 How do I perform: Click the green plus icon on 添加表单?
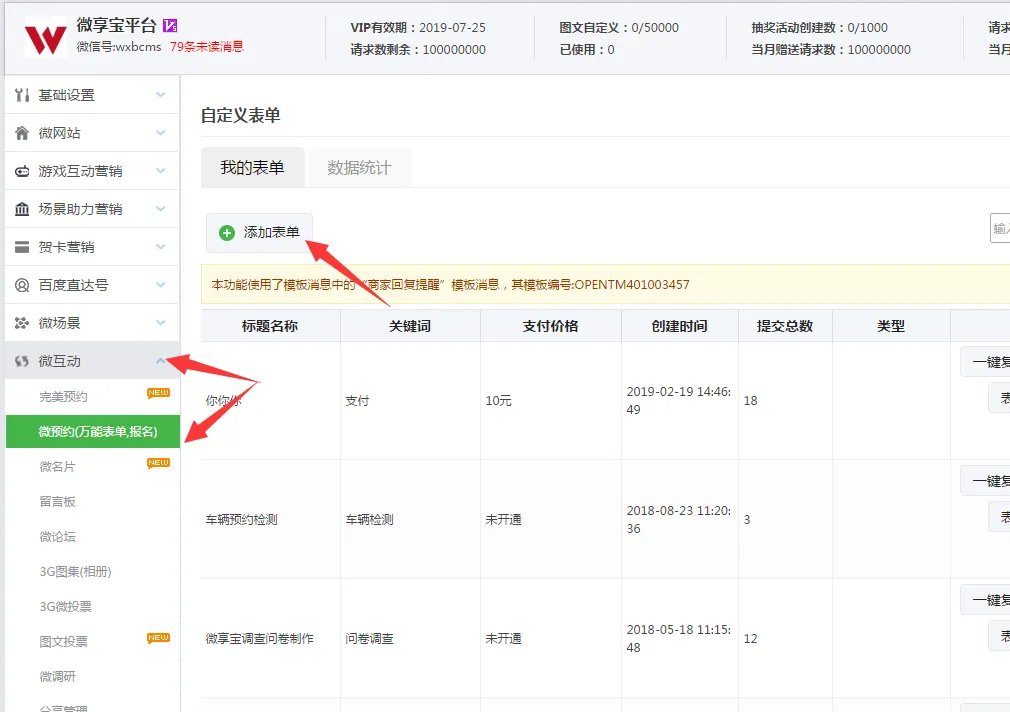click(x=228, y=232)
